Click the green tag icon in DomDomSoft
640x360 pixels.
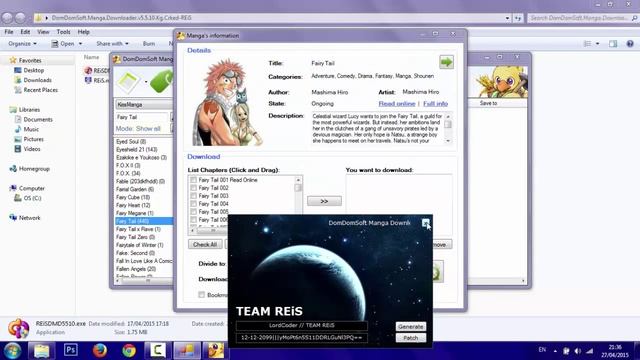pos(162,82)
